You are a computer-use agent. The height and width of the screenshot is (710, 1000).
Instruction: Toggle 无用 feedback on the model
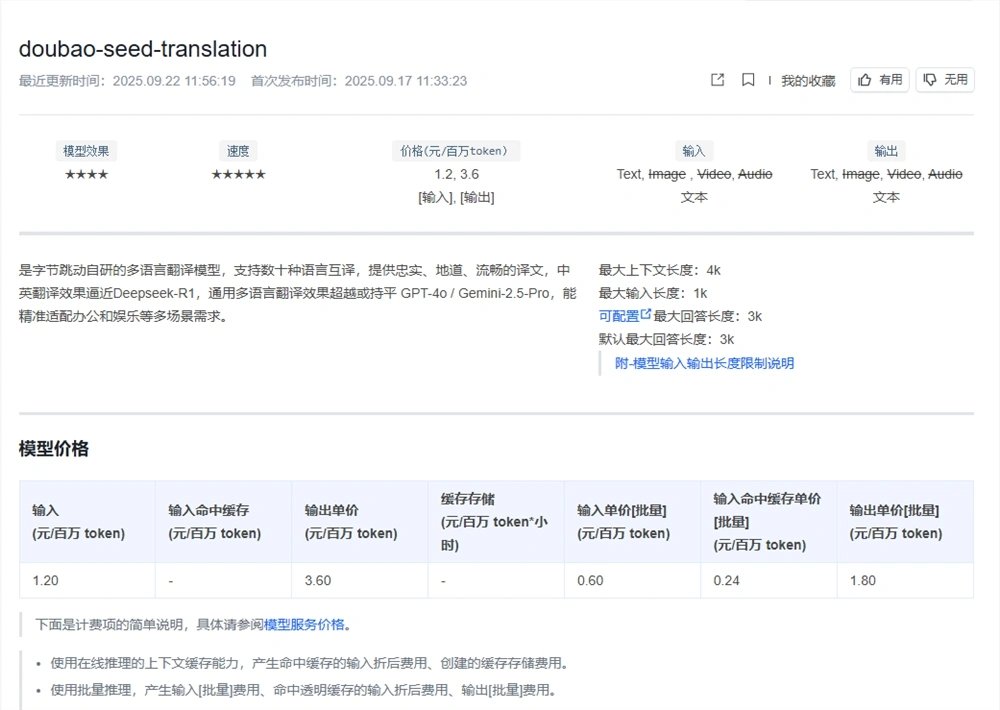coord(944,79)
